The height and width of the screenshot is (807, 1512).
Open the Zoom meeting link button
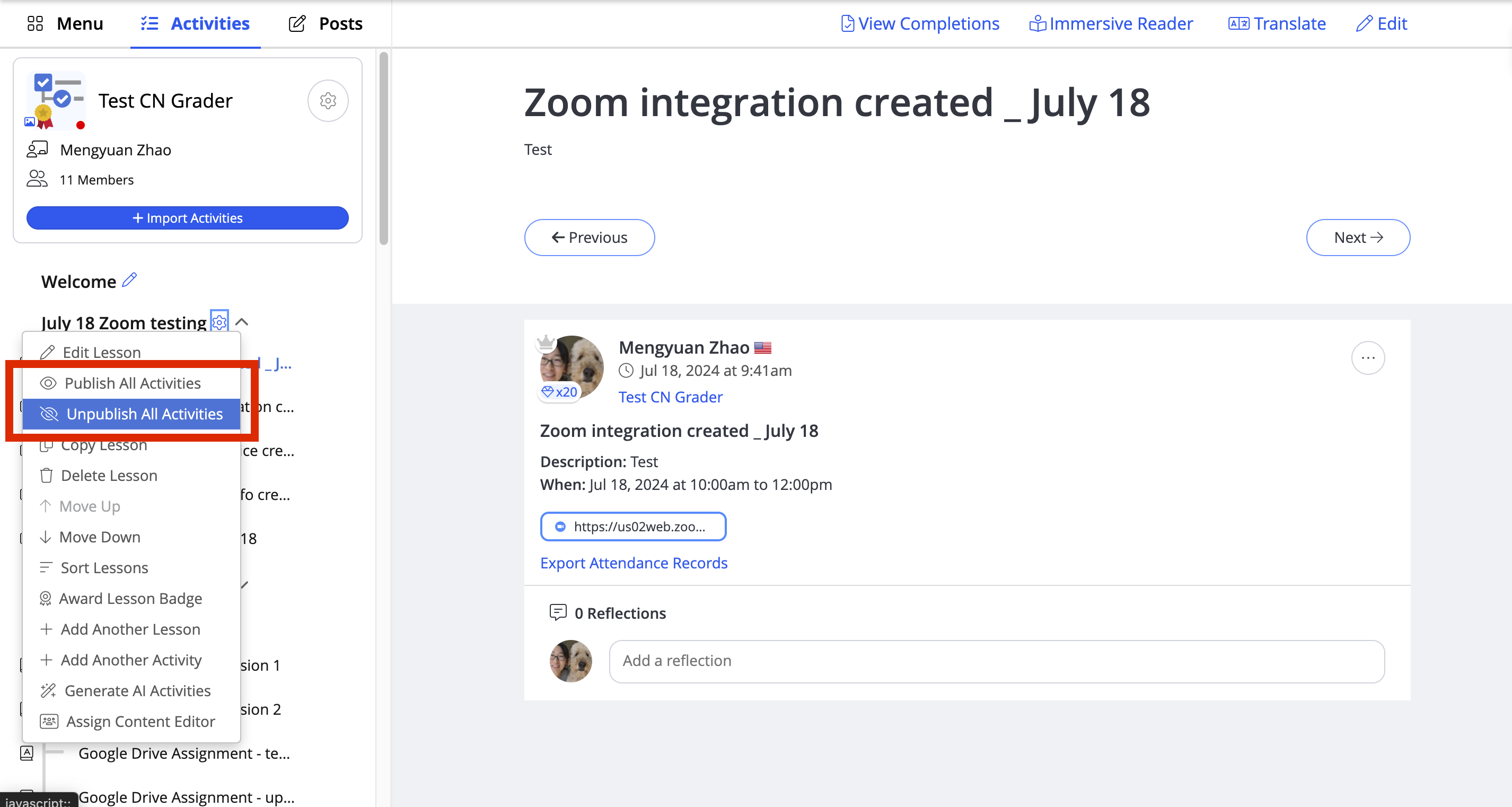coord(633,527)
